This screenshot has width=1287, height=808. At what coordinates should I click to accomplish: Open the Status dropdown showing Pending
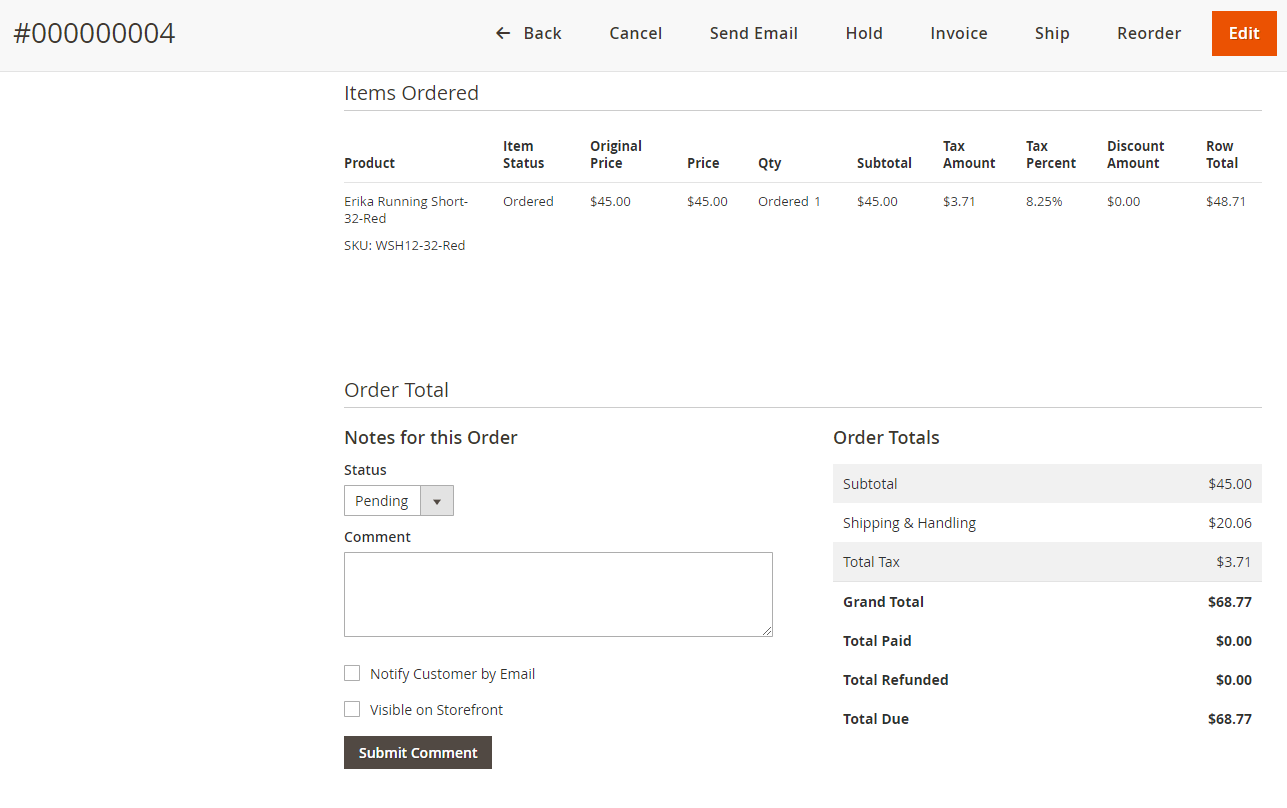(383, 501)
